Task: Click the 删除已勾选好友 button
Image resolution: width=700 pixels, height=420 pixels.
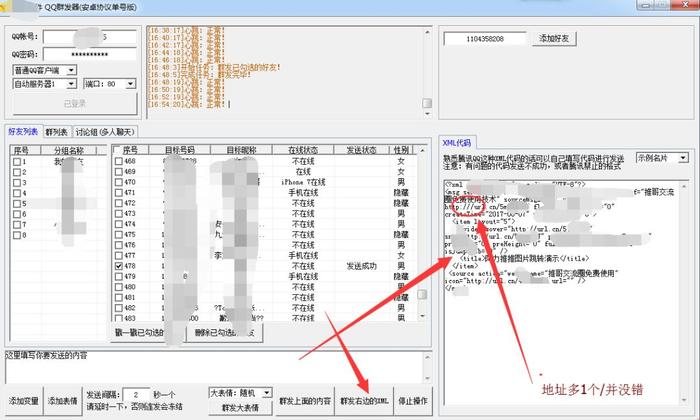Action: coord(224,333)
